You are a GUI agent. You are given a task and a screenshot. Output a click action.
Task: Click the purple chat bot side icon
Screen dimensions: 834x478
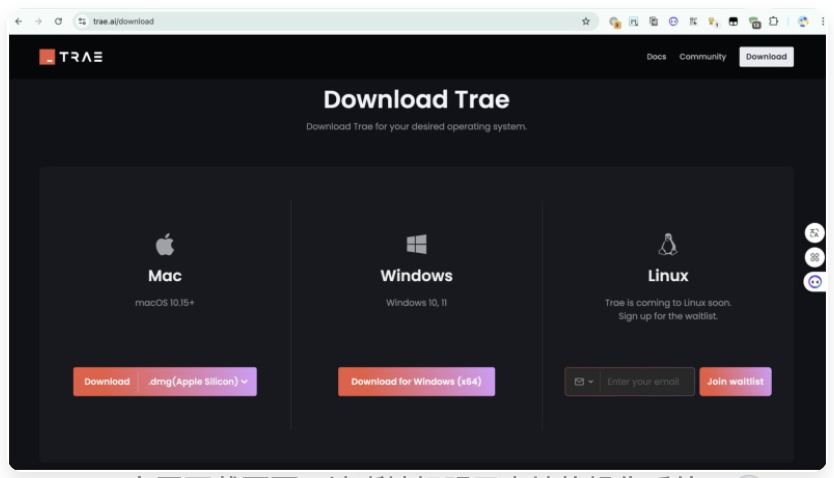(815, 282)
